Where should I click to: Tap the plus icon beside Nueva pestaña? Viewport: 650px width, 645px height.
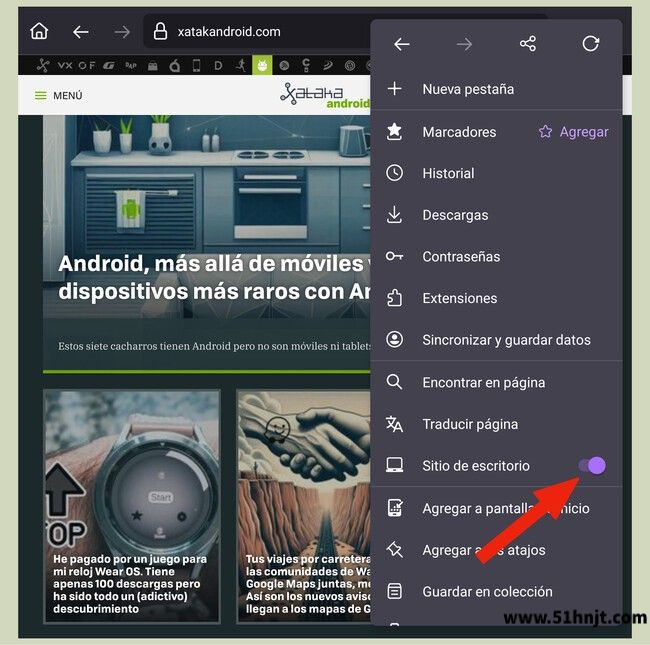tap(394, 88)
